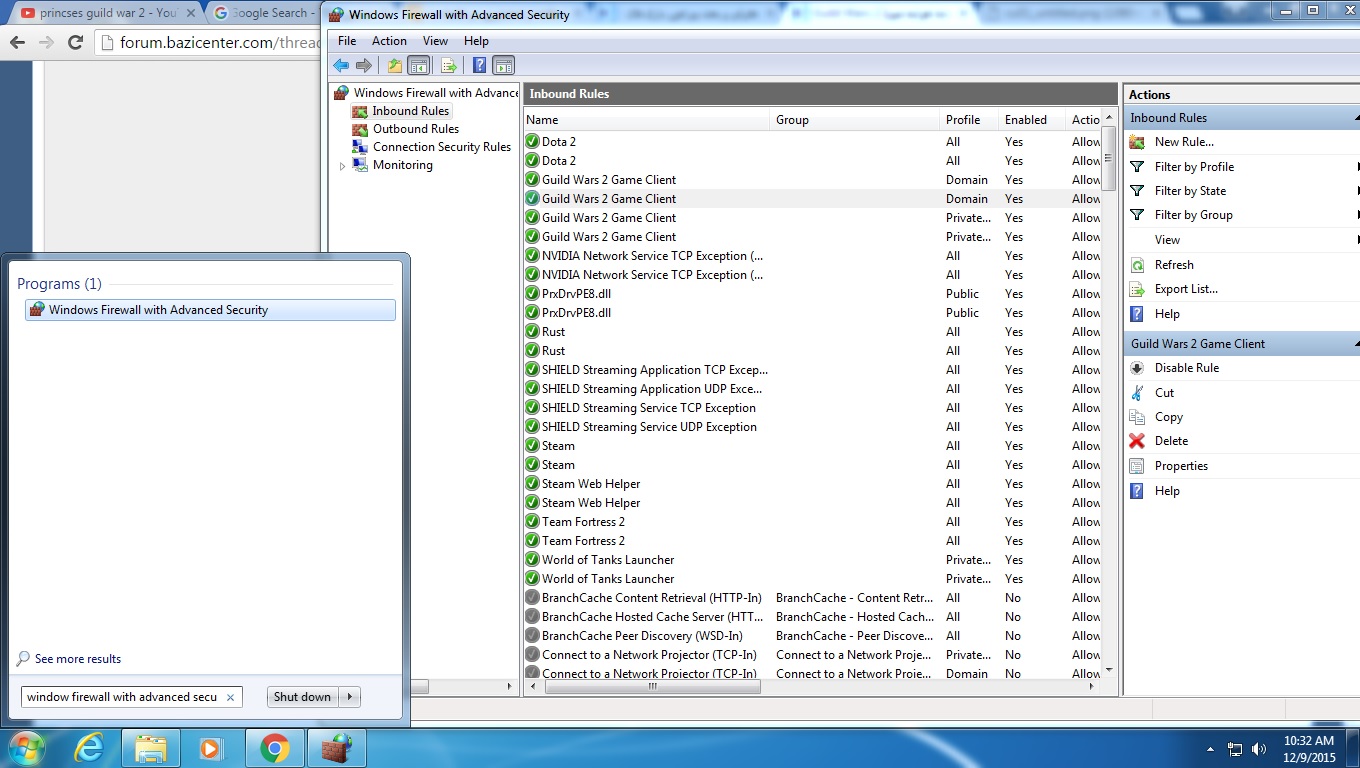Open Filter by Profile in Actions pane
Viewport: 1360px width, 768px height.
click(1194, 167)
